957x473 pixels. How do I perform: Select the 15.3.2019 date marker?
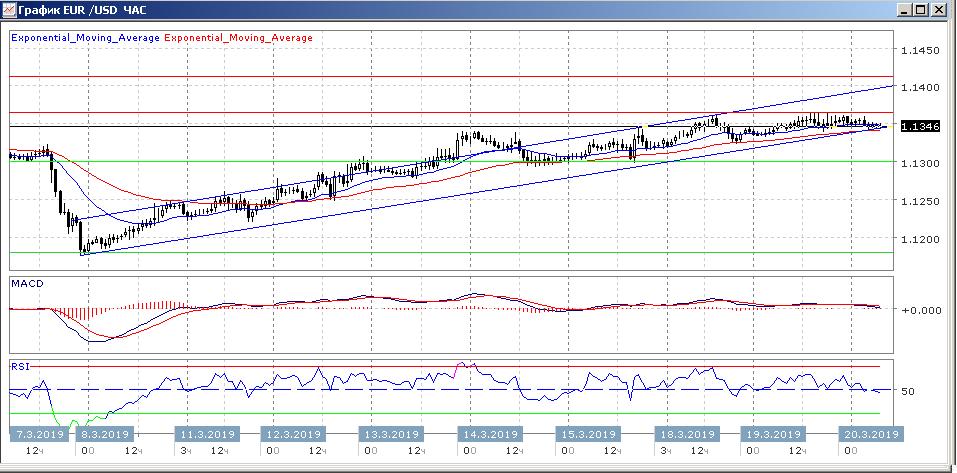tap(587, 435)
